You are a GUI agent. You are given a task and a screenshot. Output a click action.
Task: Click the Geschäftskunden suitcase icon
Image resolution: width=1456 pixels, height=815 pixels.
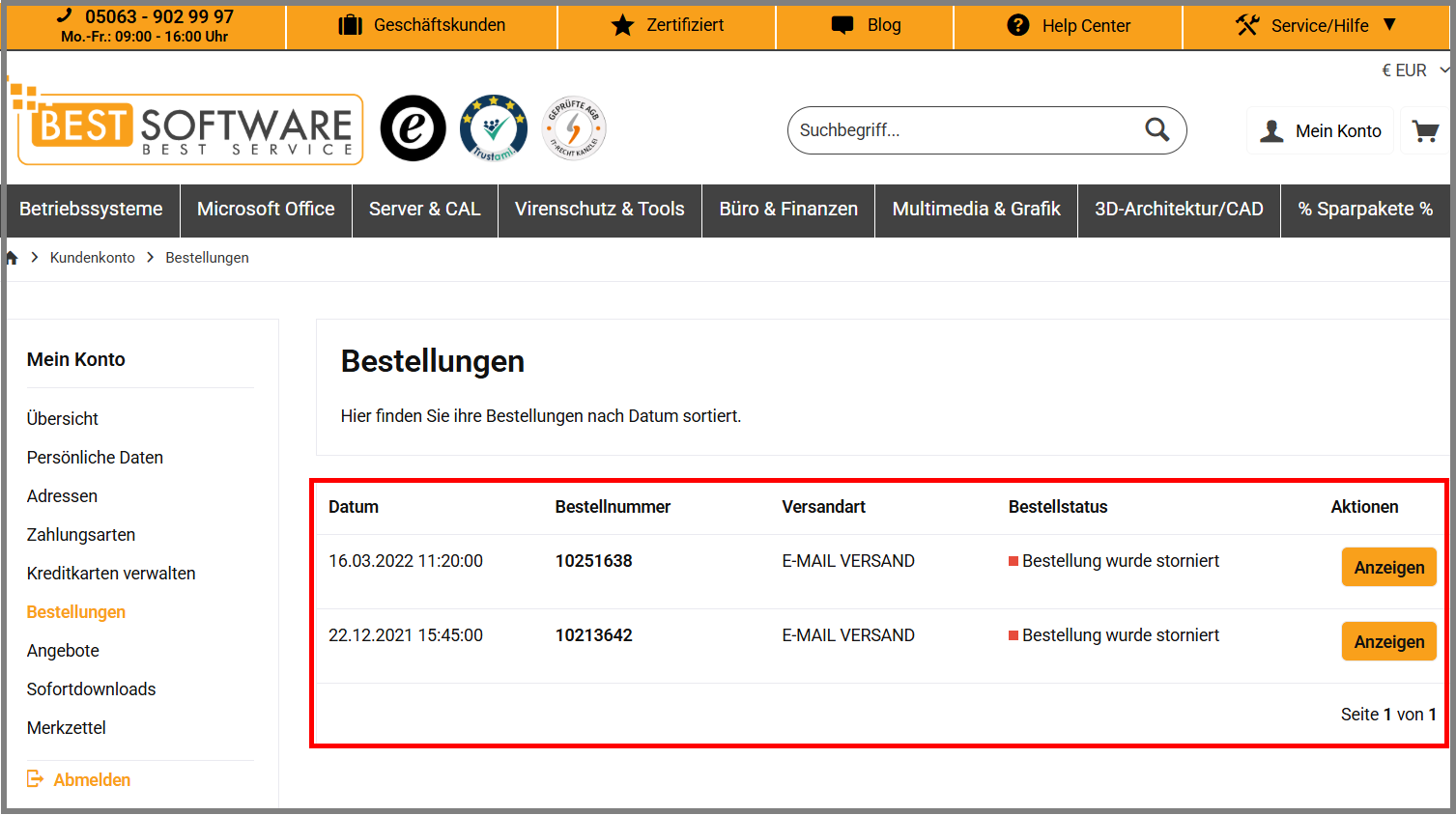350,25
